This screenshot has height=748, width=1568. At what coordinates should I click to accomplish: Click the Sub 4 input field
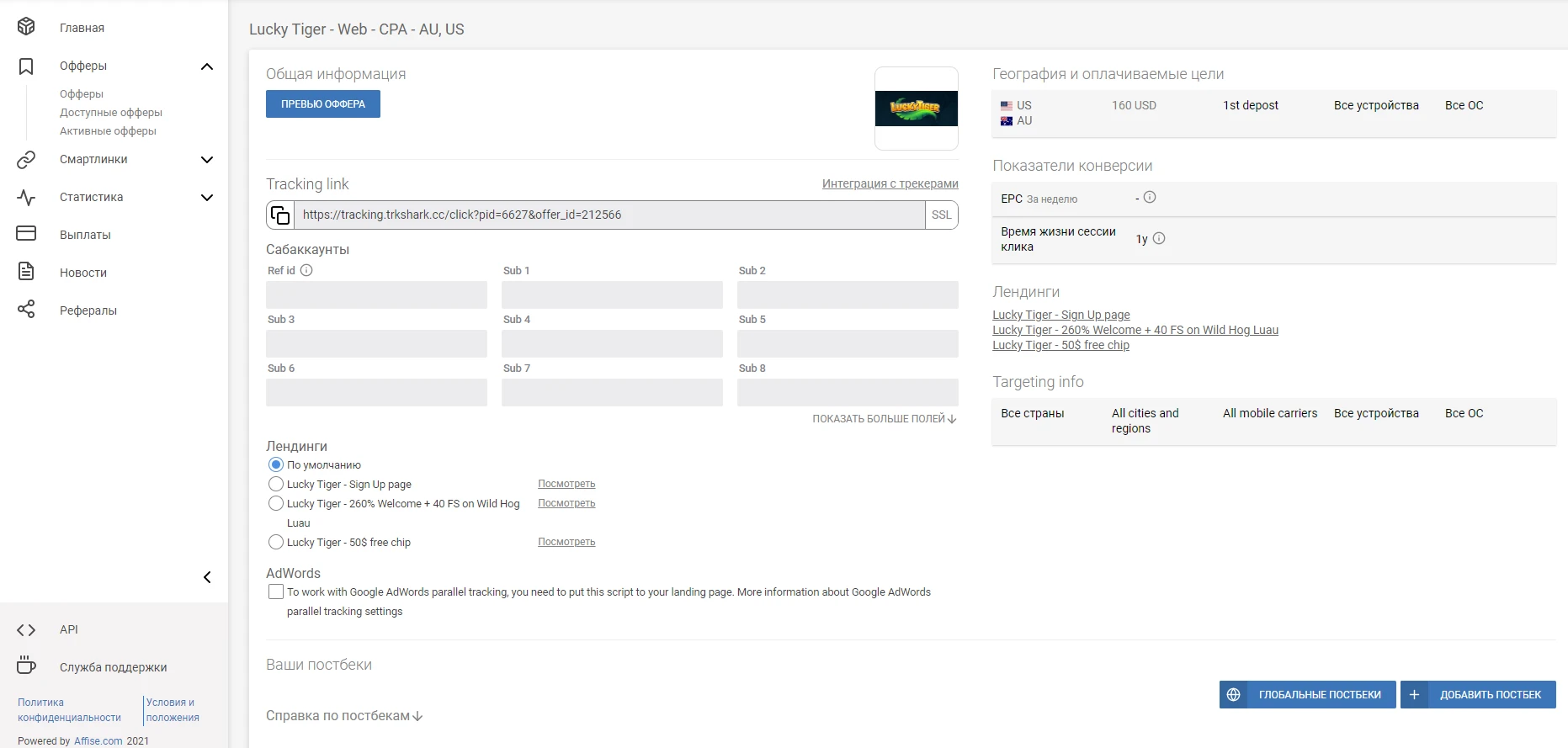612,343
